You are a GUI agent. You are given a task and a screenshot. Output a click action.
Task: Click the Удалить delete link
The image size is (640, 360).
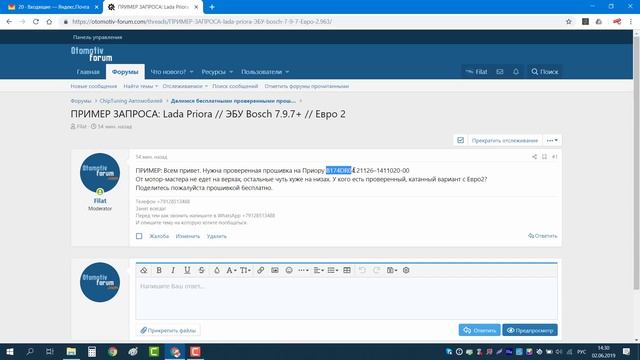[x=217, y=236]
